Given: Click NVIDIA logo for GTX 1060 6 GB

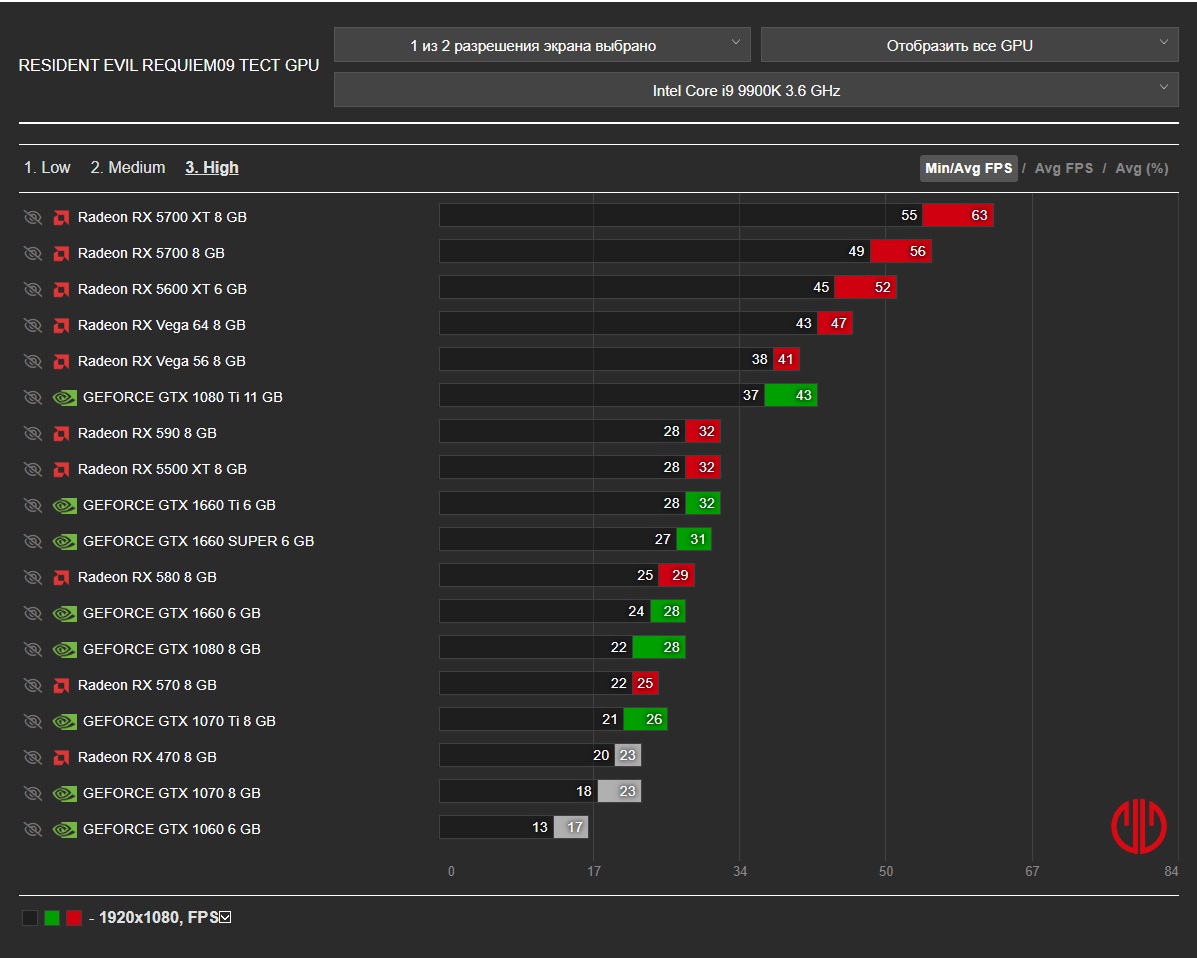Looking at the screenshot, I should [65, 830].
